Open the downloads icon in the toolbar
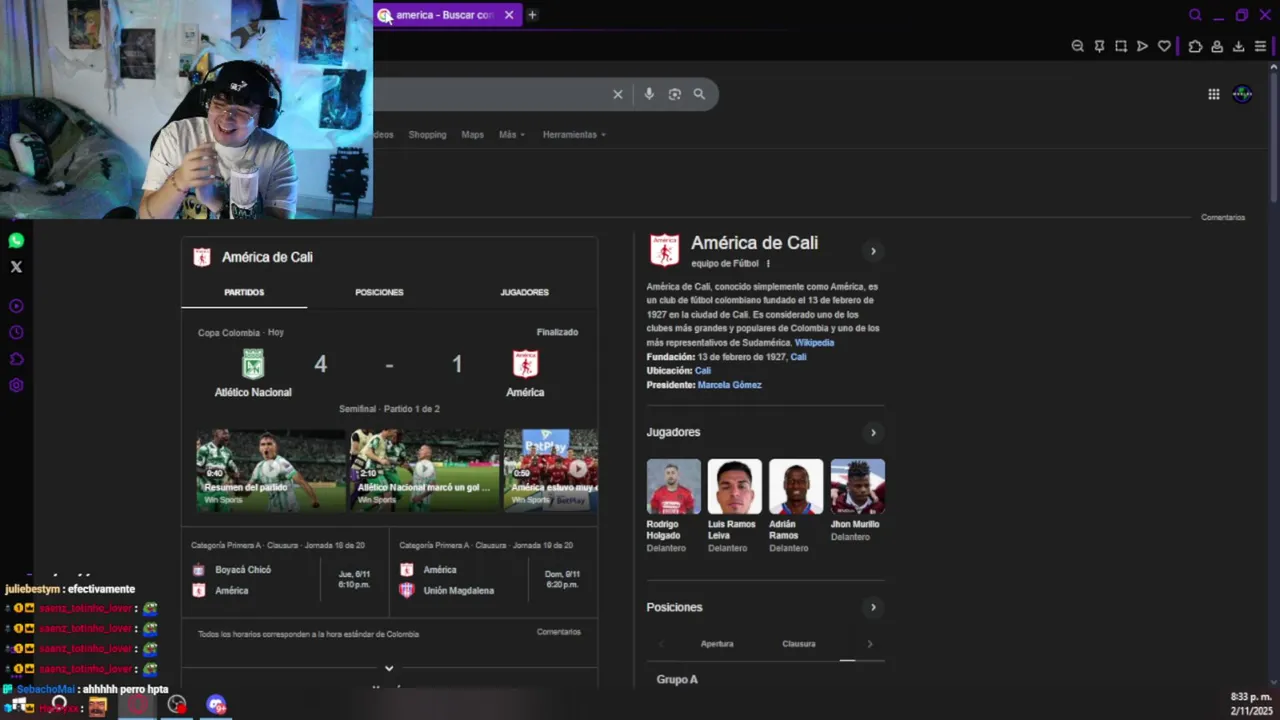This screenshot has height=720, width=1280. (1238, 46)
